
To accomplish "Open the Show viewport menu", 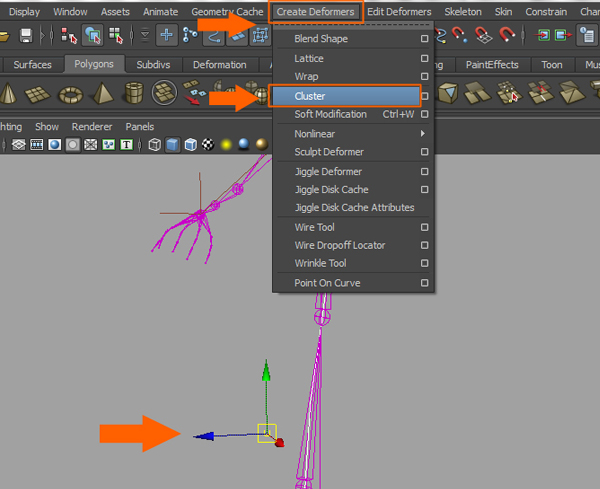I will [47, 127].
